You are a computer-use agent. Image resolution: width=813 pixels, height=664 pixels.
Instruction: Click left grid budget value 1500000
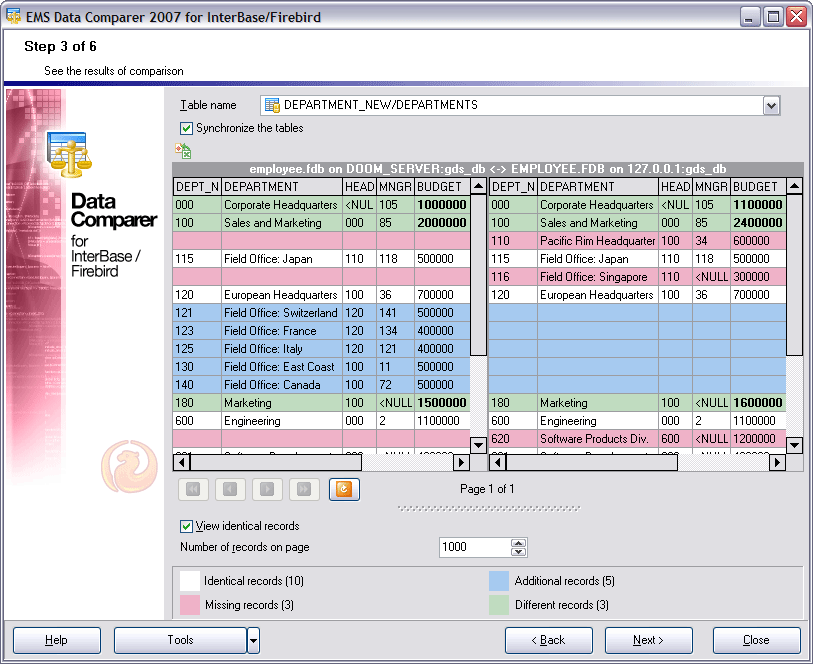click(x=442, y=403)
